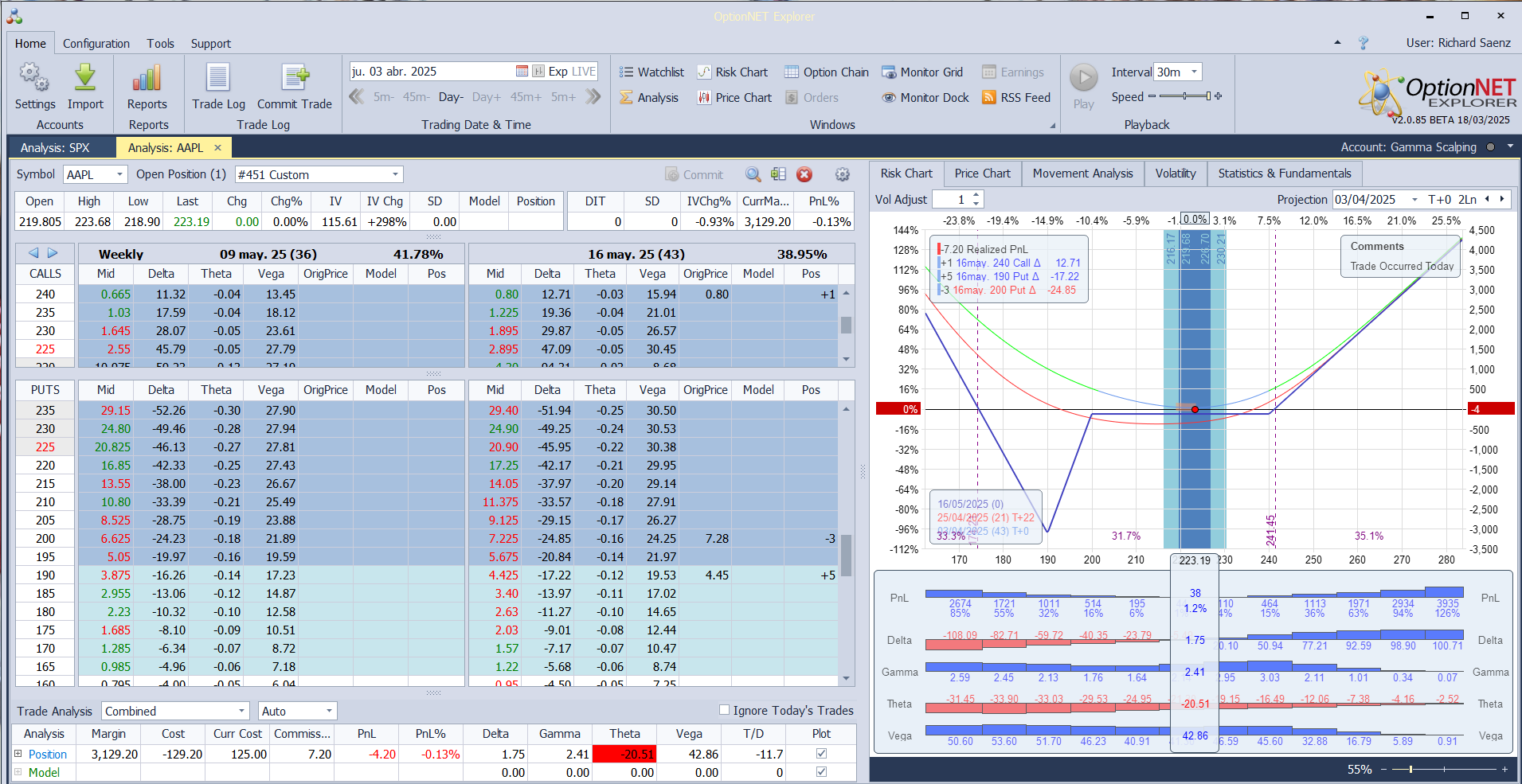Open the Risk Chart window from ribbon
Viewport: 1522px width, 784px height.
[733, 72]
